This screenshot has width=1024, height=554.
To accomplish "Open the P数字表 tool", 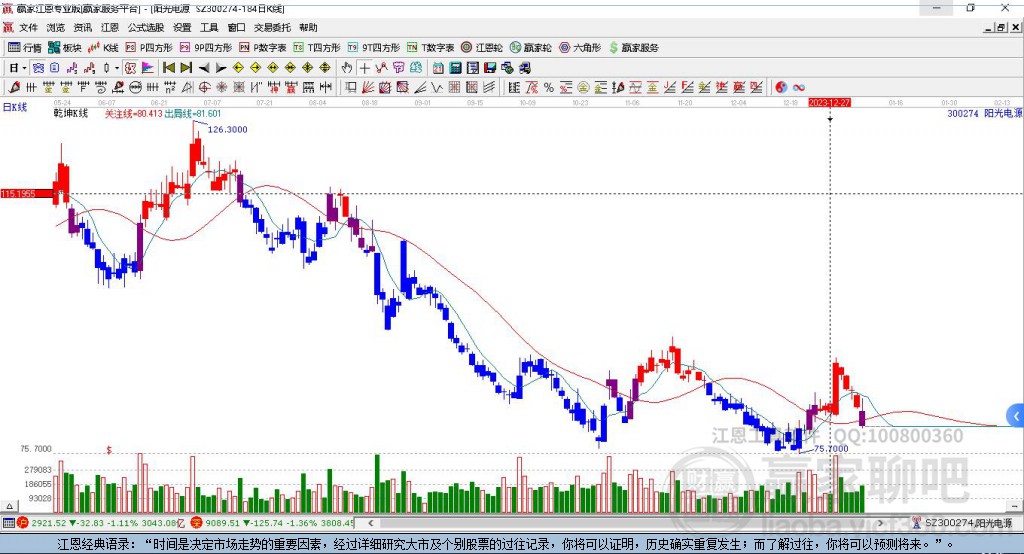I will click(263, 48).
